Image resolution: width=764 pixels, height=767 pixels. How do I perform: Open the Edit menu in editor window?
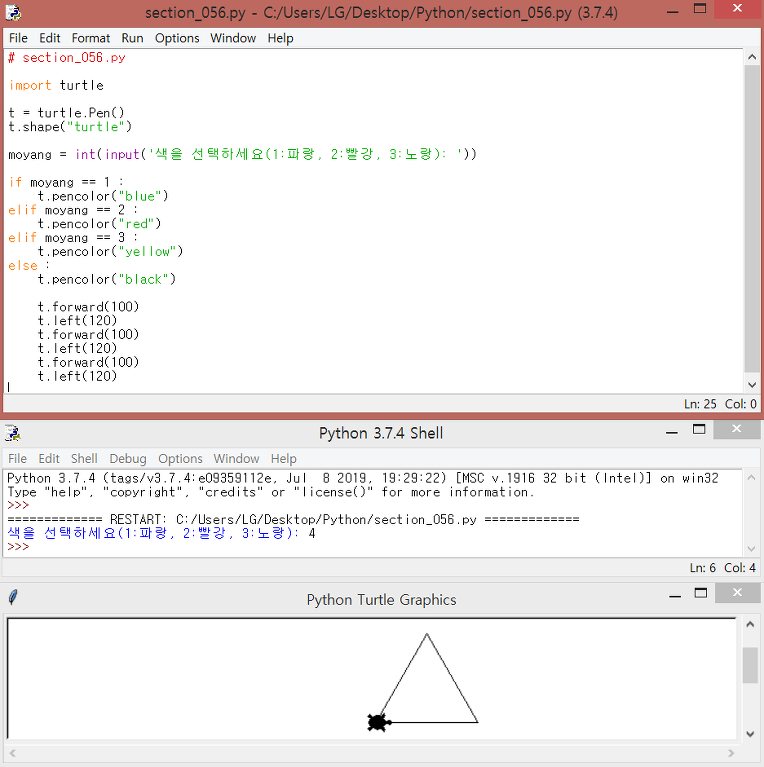49,38
